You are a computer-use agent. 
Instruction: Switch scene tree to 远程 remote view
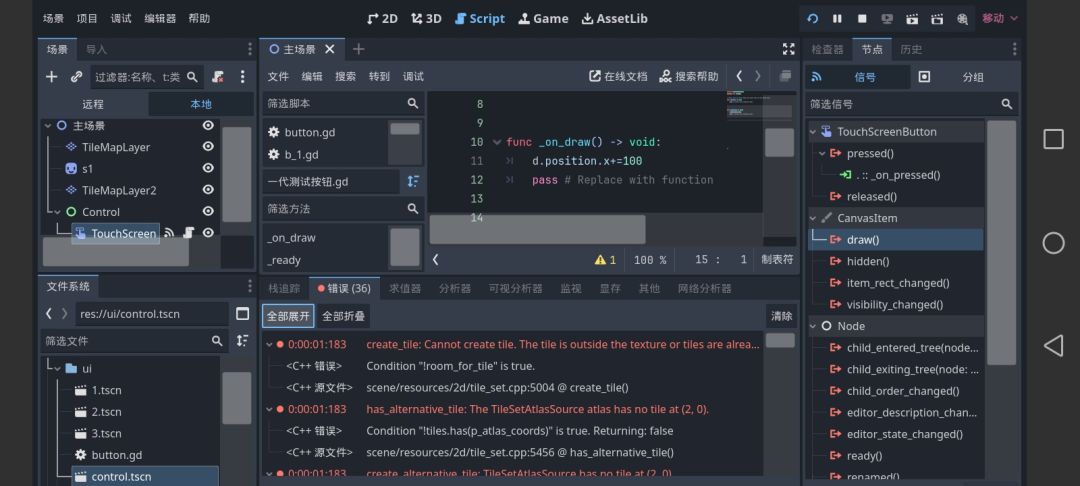[93, 104]
